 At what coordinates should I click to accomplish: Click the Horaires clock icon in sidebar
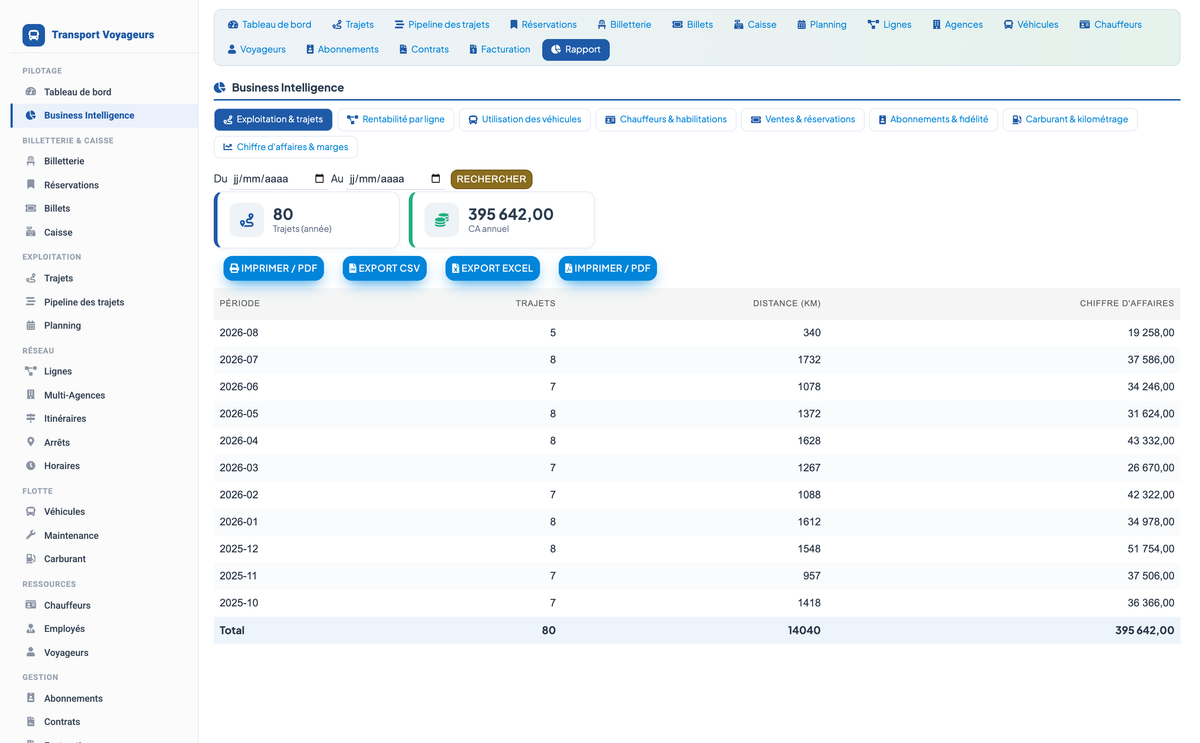31,466
